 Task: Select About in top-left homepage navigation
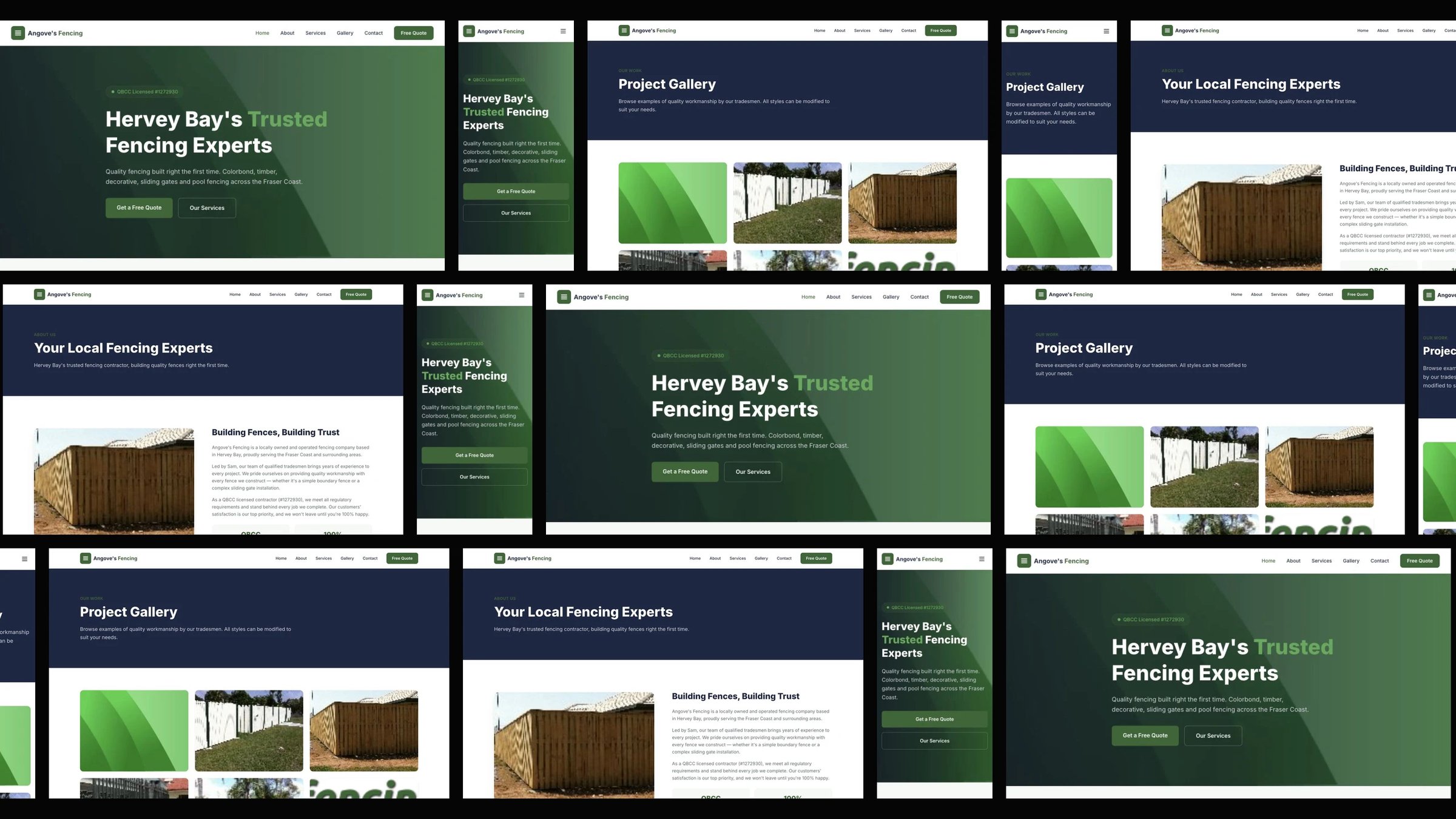pos(288,33)
